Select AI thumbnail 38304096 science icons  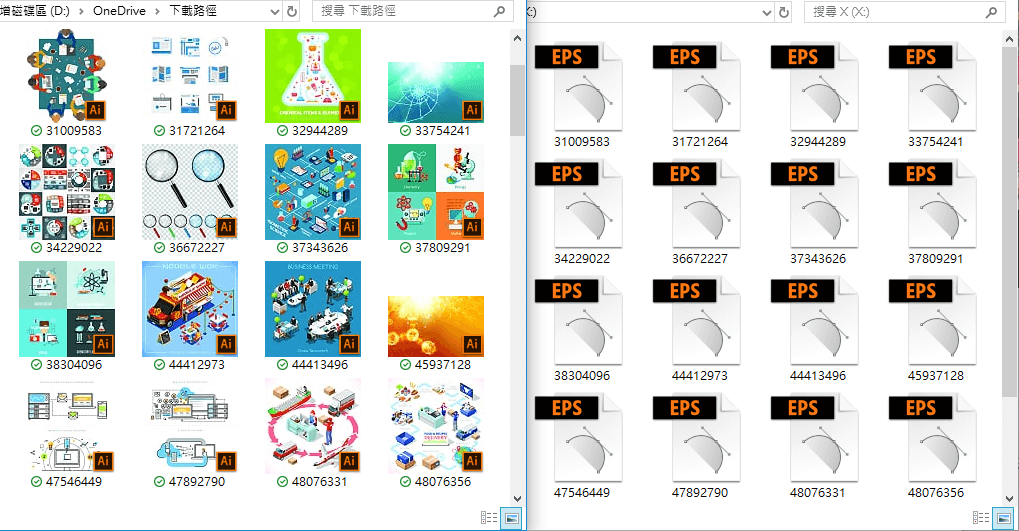click(67, 309)
